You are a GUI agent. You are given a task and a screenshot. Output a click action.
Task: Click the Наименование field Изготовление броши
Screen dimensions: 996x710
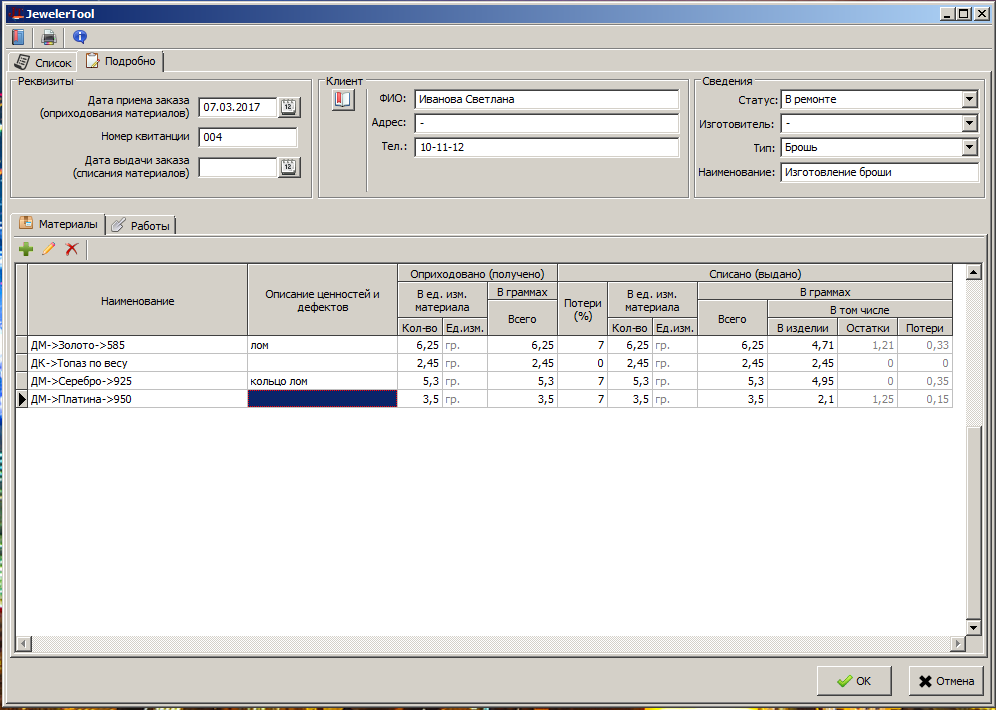pos(879,172)
